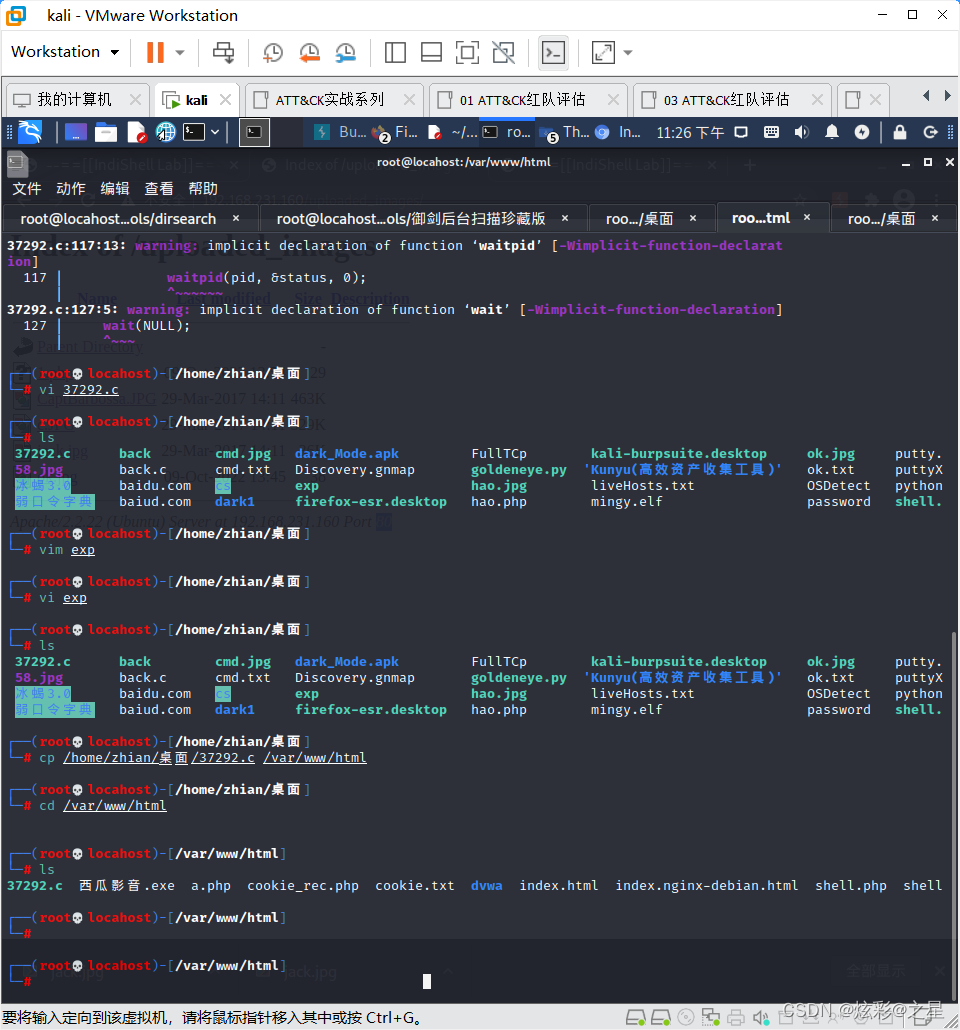Image resolution: width=960 pixels, height=1030 pixels.
Task: Close the roo...tml terminal tab
Action: coord(807,217)
